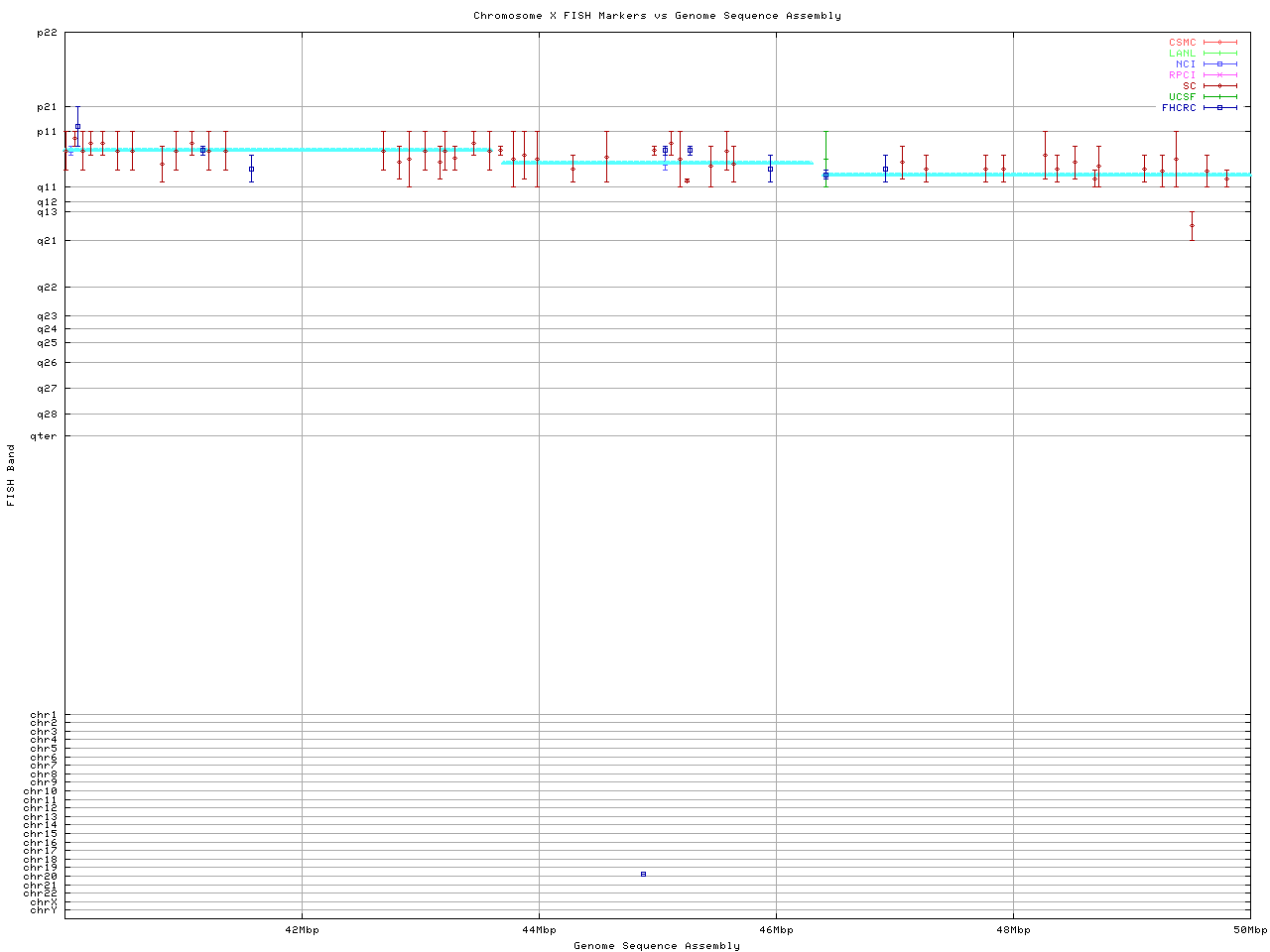Click the CSMC legend line sample

click(1219, 43)
